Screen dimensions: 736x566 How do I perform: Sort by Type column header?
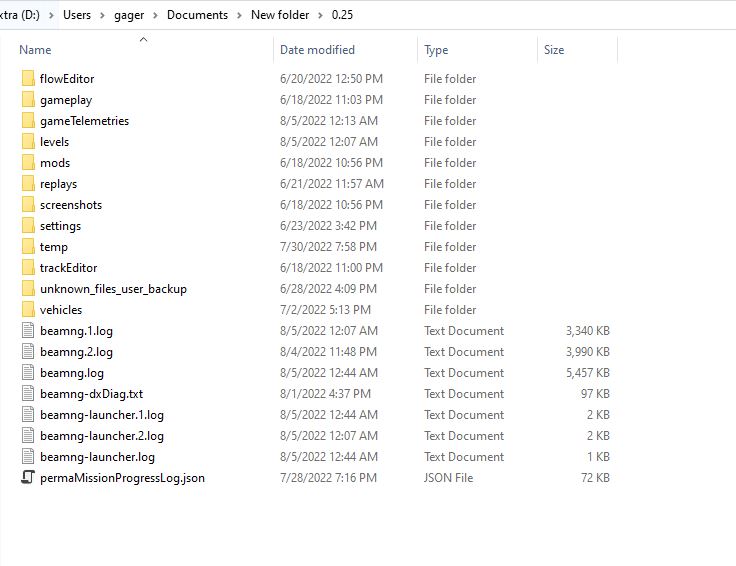point(436,50)
